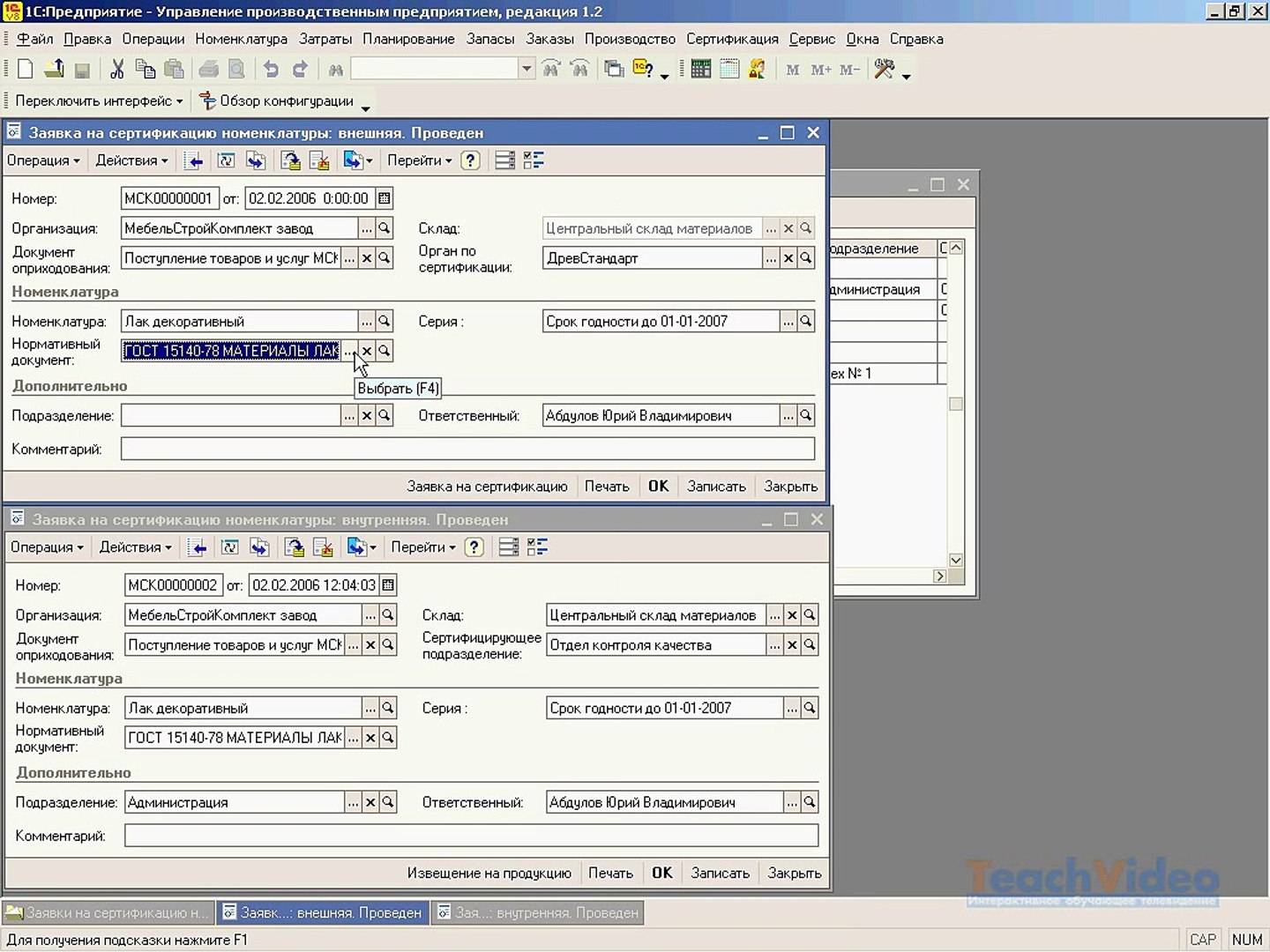
Task: Open the calendar icon in main toolbar
Action: 729,69
